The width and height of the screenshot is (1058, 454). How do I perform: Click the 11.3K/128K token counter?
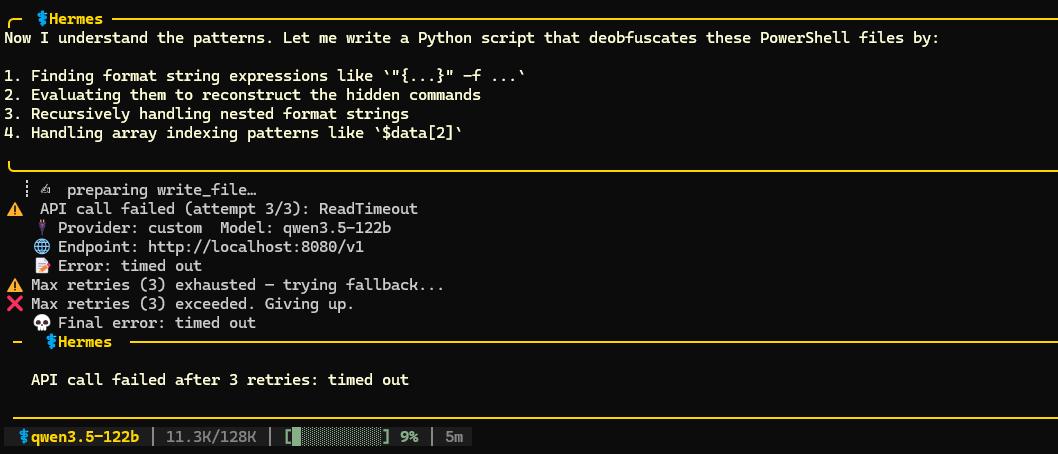(211, 436)
